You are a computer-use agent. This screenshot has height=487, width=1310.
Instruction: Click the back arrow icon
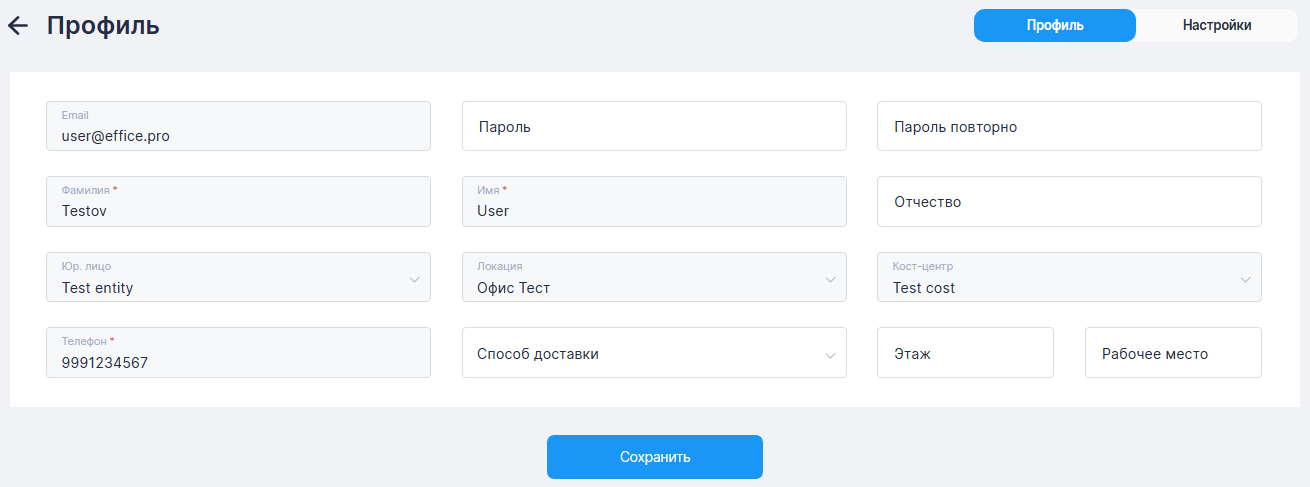pos(18,26)
